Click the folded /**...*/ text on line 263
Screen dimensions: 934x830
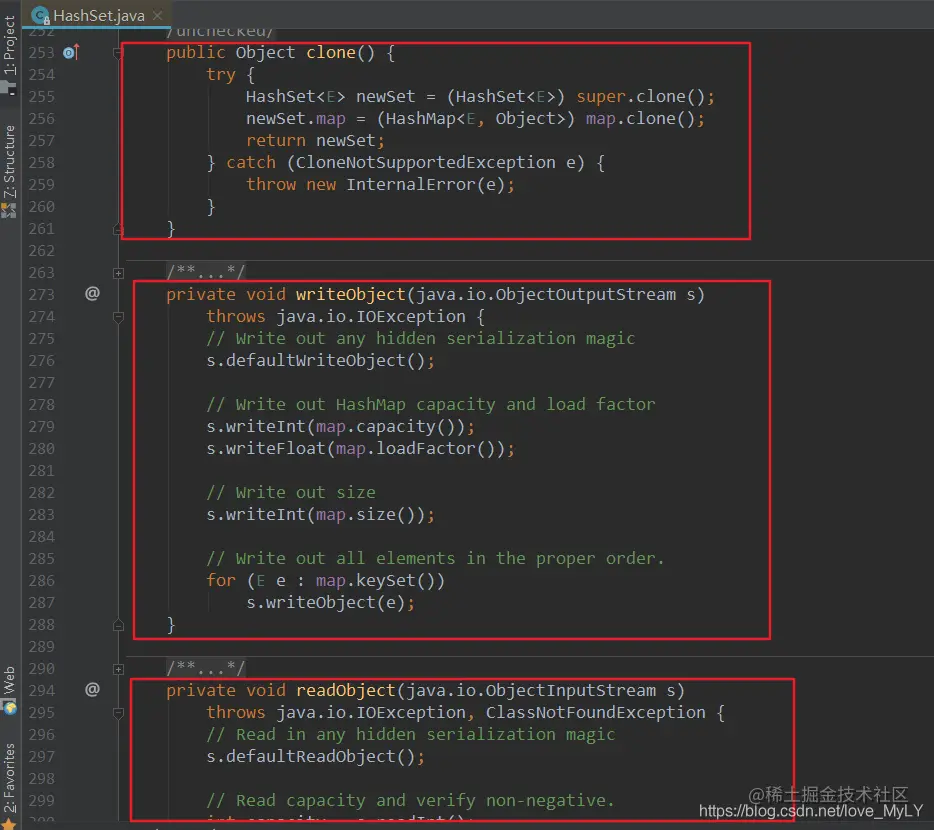pos(206,272)
